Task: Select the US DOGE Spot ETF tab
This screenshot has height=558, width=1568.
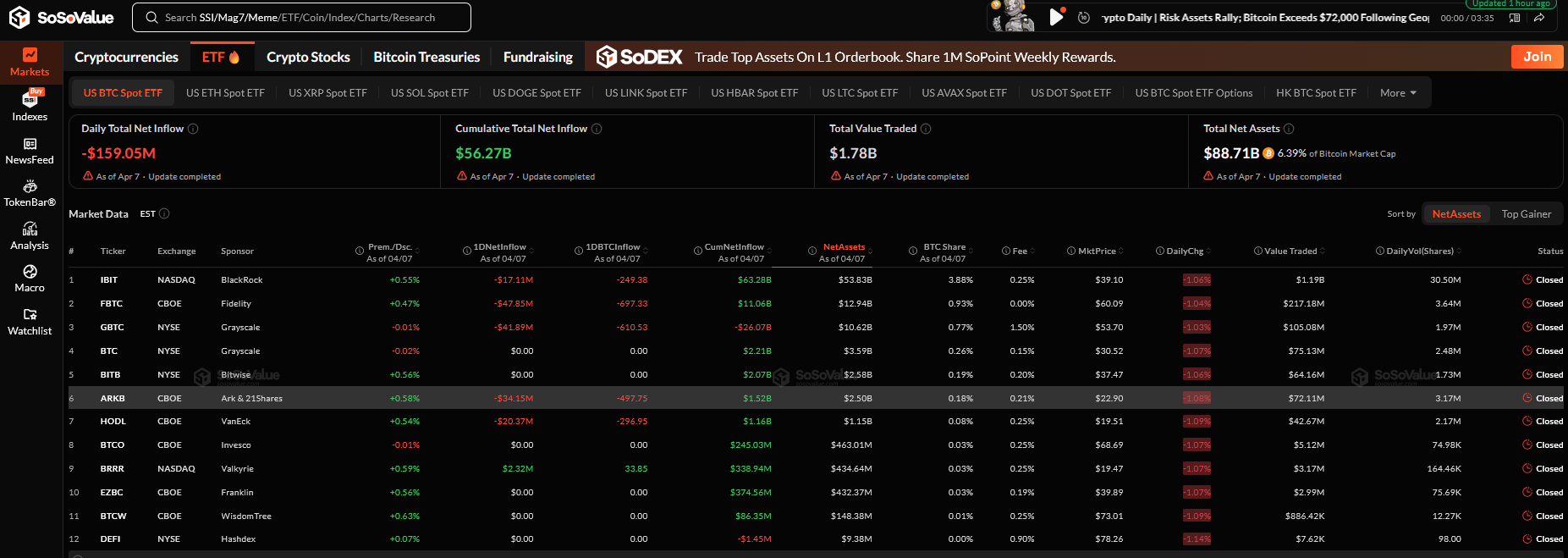Action: click(536, 93)
